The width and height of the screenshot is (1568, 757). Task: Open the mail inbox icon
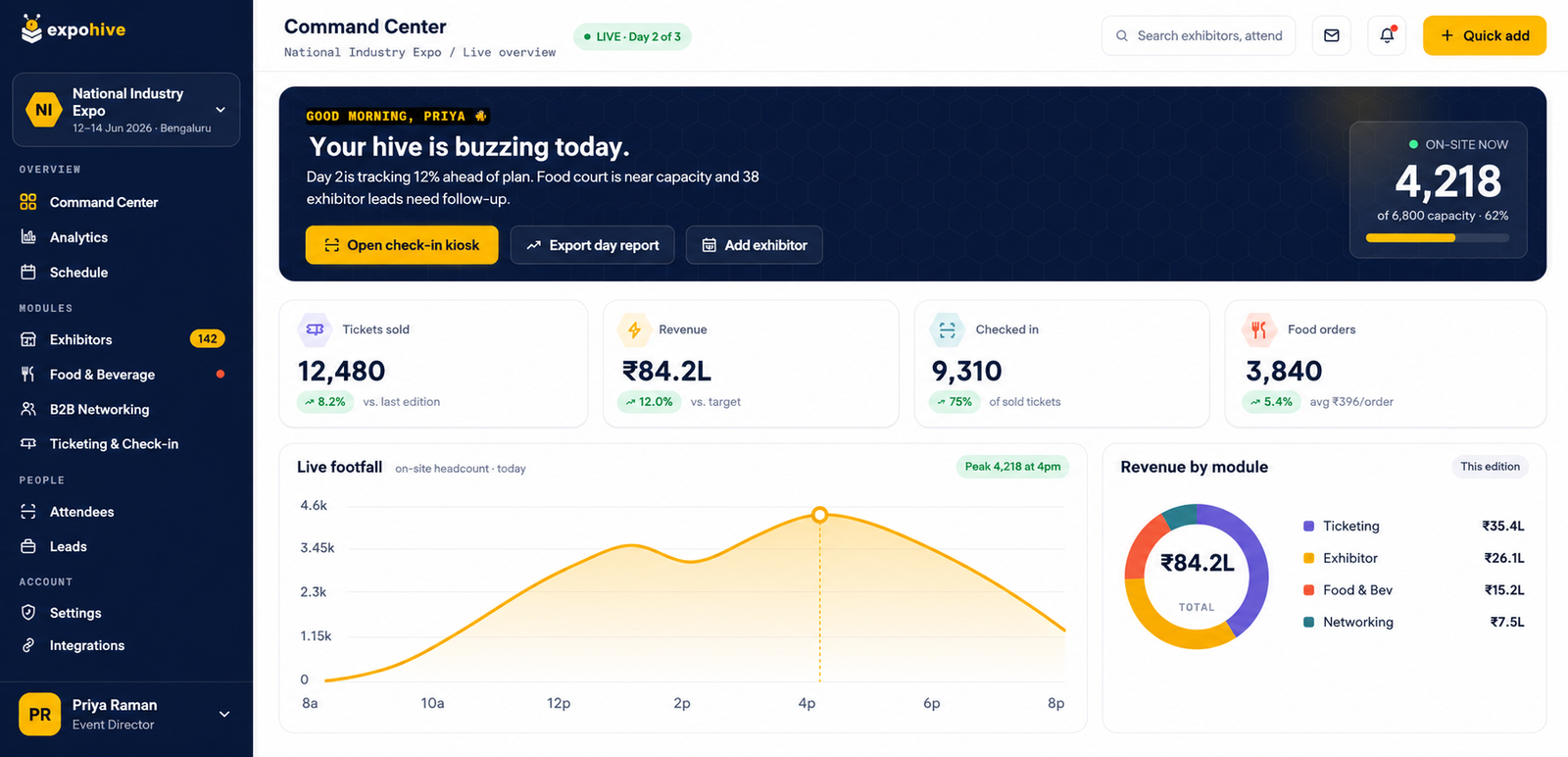pos(1331,35)
